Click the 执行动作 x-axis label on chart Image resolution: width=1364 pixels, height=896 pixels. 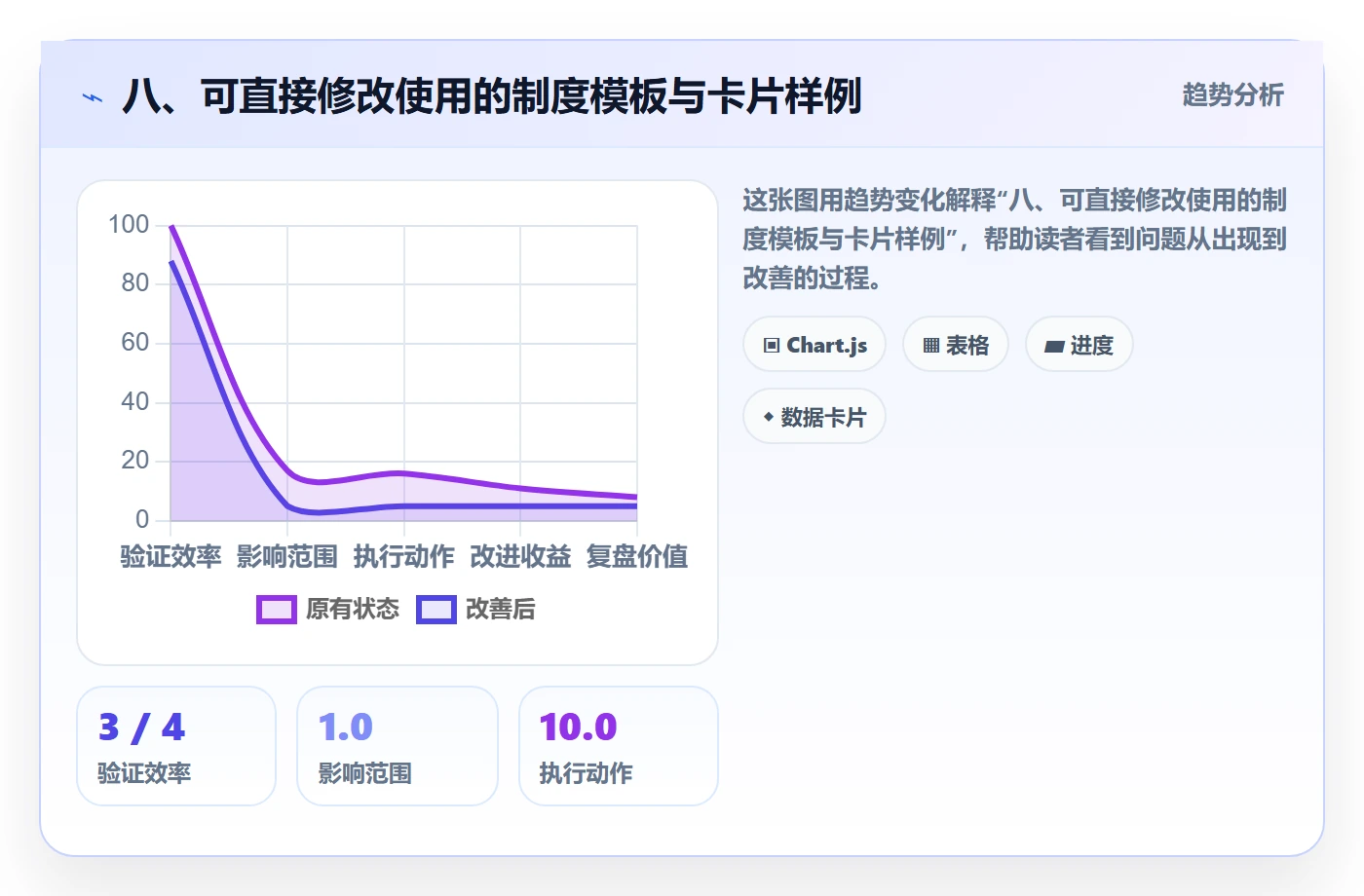[404, 557]
